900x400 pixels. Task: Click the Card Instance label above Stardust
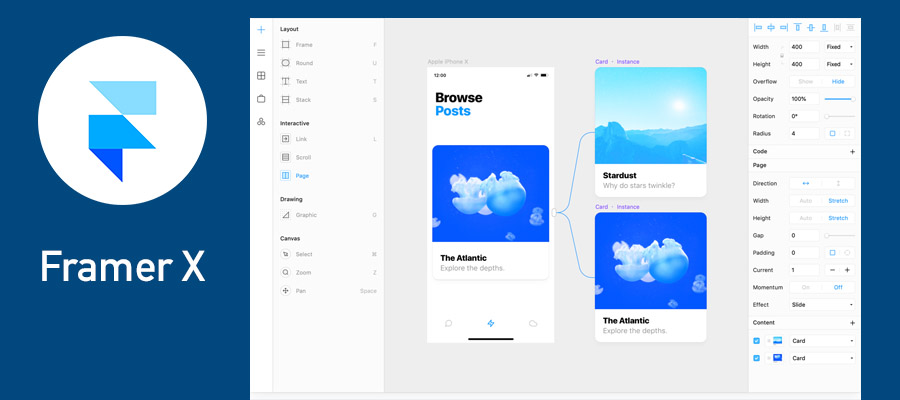[x=617, y=62]
